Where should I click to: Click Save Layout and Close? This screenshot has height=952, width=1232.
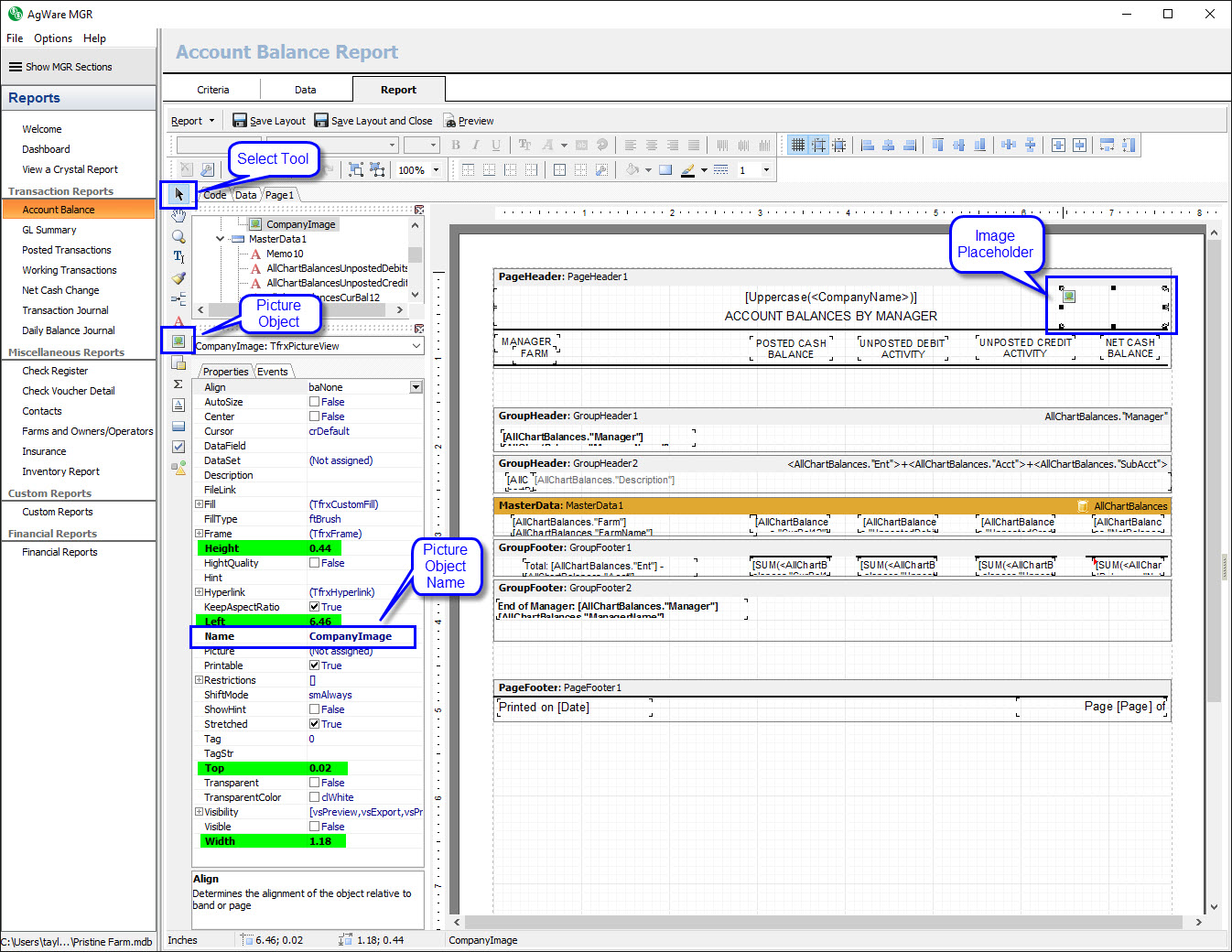tap(373, 121)
